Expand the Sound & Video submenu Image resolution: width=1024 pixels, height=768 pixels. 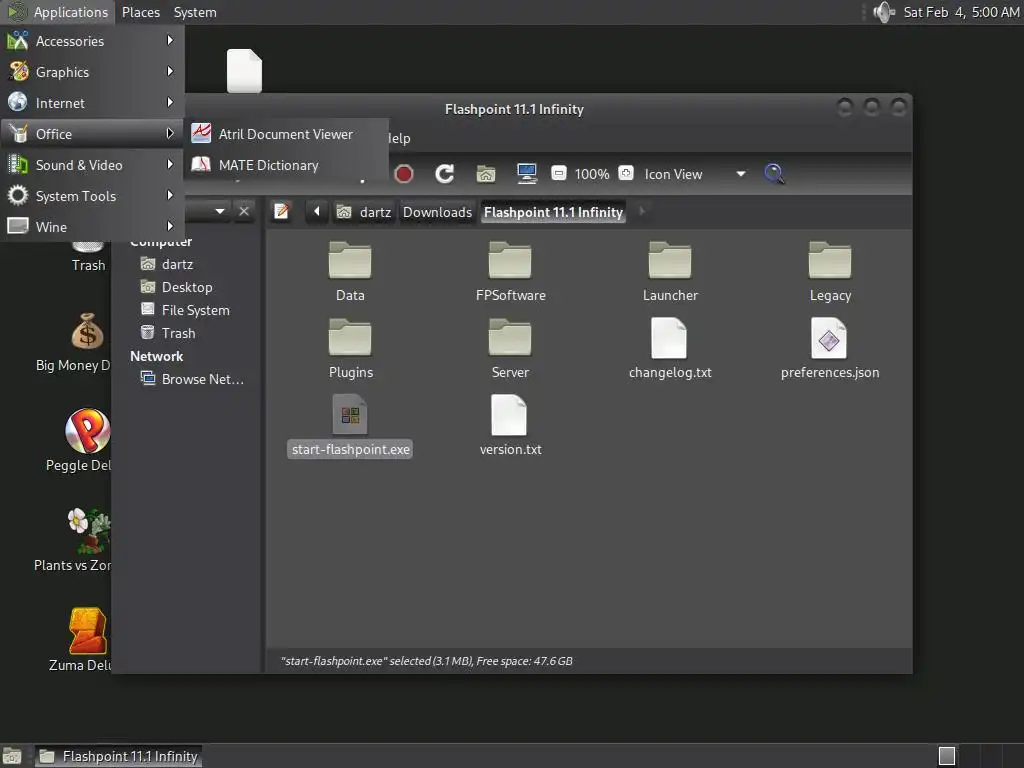[x=92, y=165]
